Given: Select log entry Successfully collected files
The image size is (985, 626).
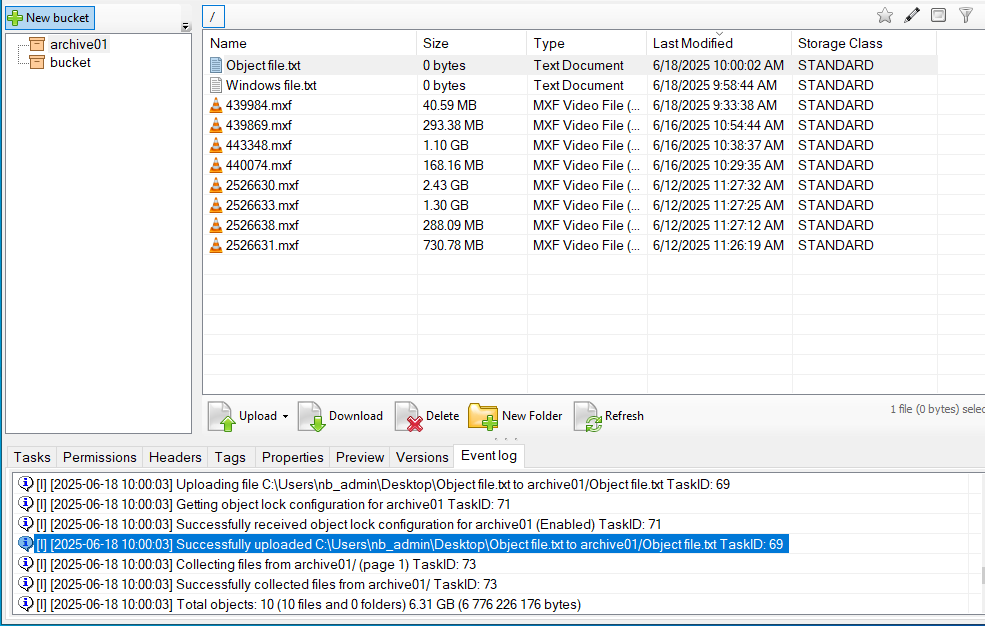Looking at the screenshot, I should 258,585.
